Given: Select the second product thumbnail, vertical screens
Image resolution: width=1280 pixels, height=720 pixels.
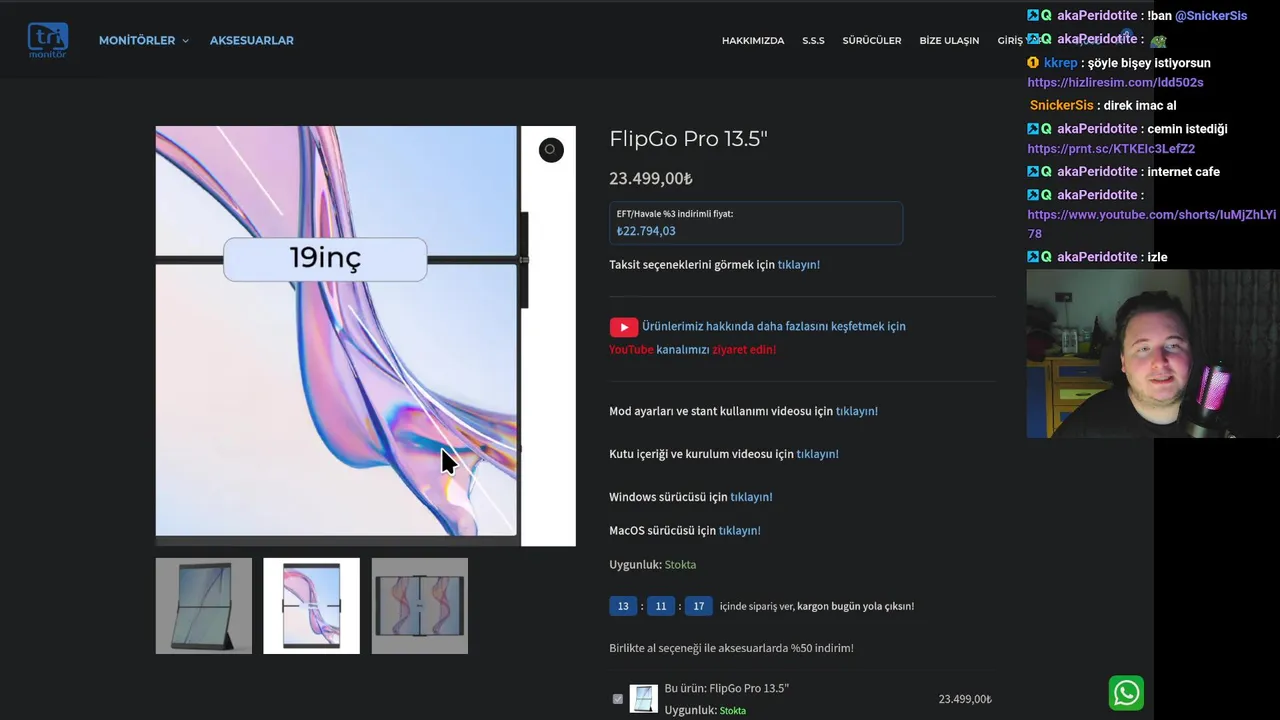Looking at the screenshot, I should click(311, 606).
